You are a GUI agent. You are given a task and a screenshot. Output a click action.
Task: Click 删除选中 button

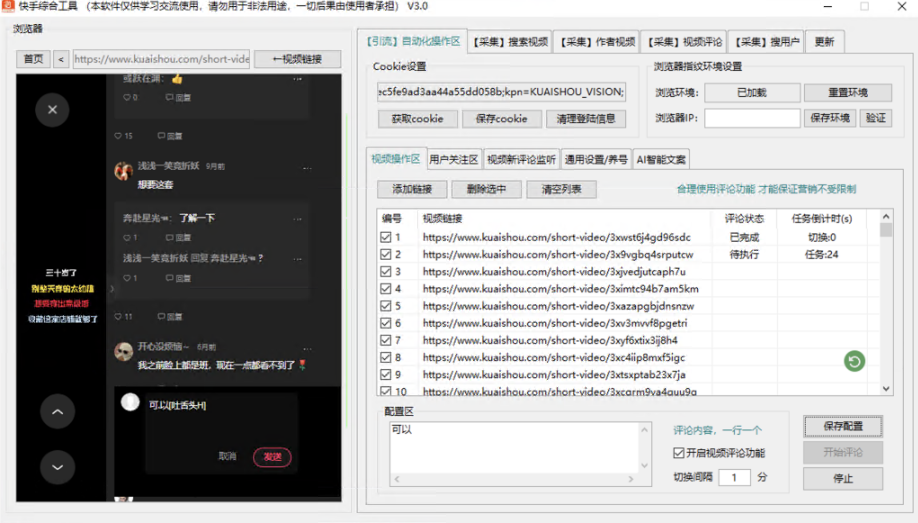487,189
